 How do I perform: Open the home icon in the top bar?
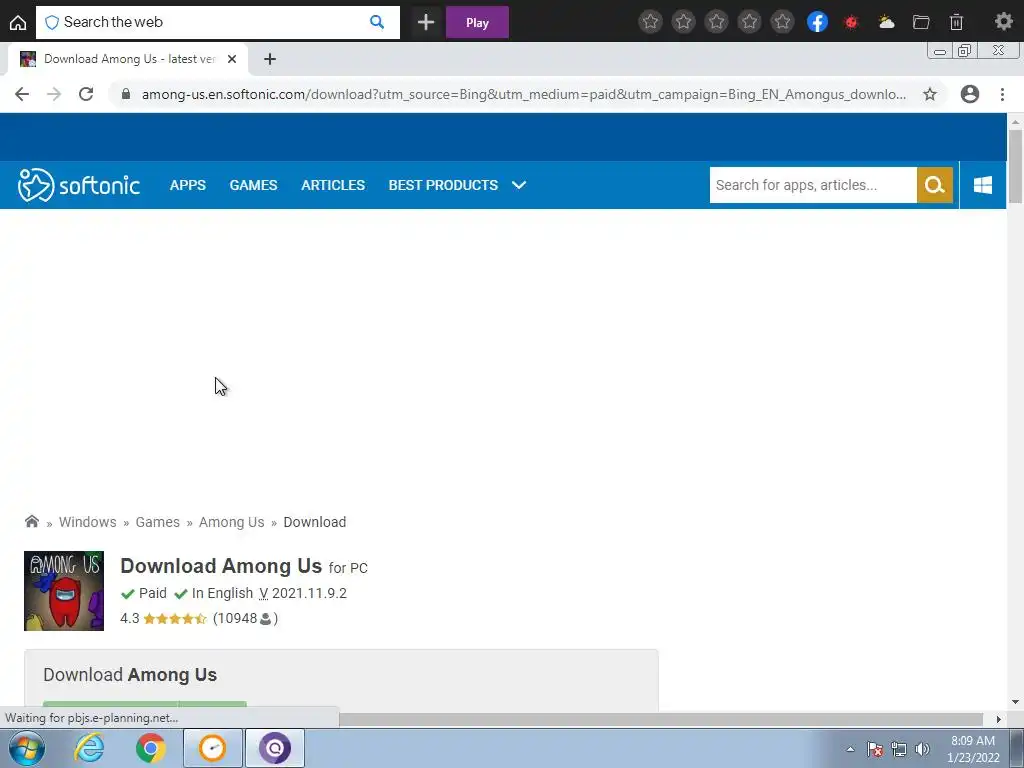click(18, 22)
